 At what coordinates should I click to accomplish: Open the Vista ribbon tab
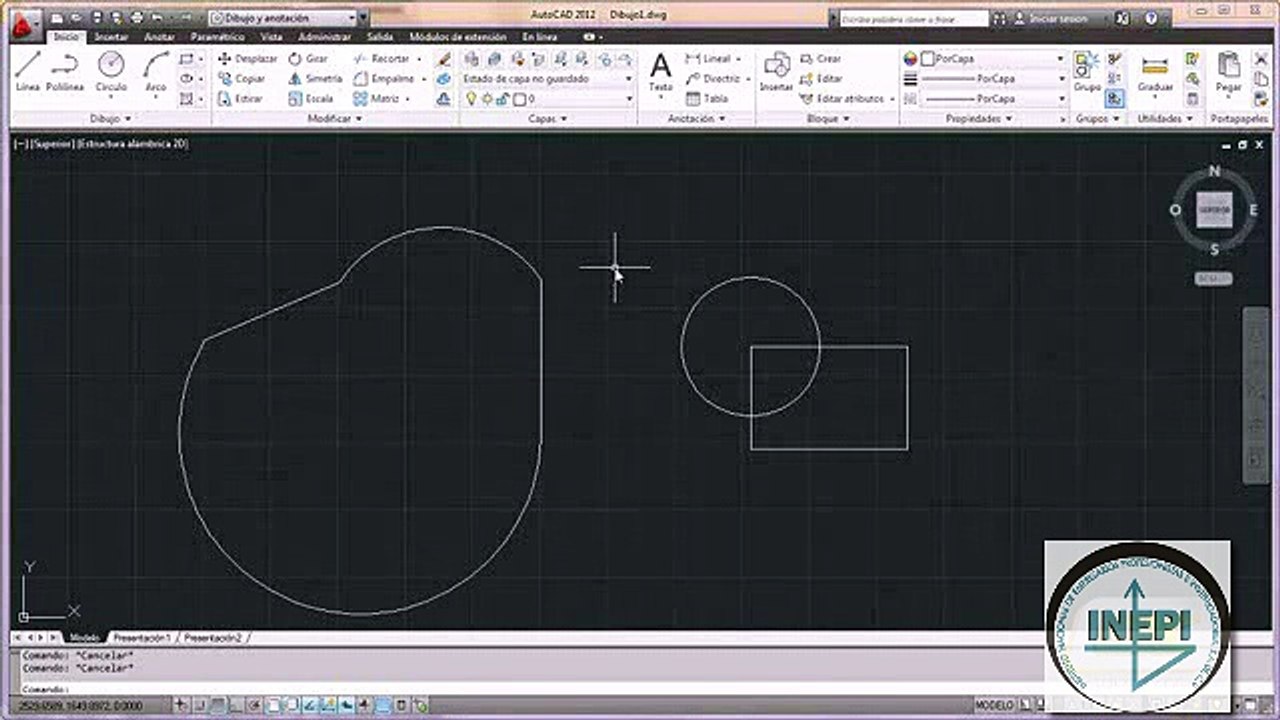point(271,37)
